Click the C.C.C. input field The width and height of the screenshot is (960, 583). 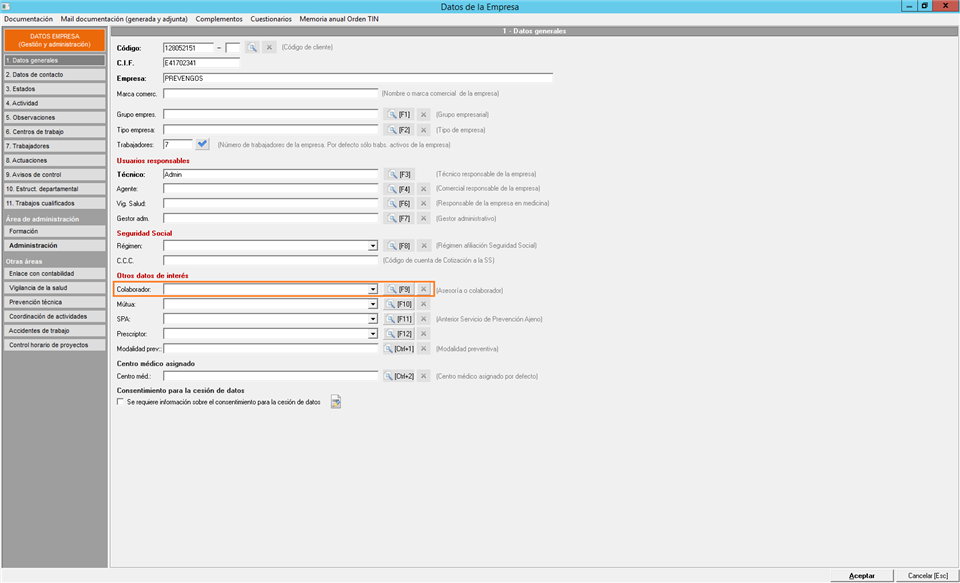(271, 260)
